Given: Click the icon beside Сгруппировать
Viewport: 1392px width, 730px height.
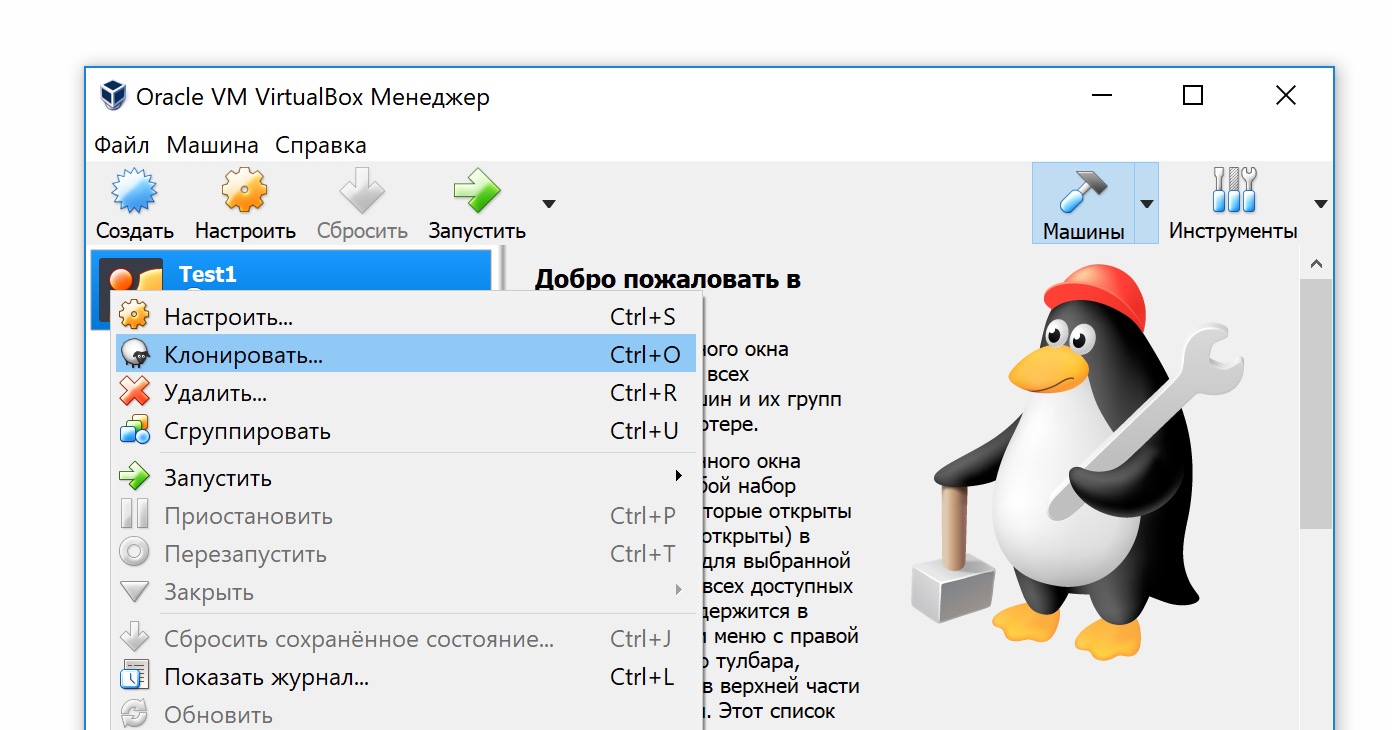Looking at the screenshot, I should [x=134, y=430].
